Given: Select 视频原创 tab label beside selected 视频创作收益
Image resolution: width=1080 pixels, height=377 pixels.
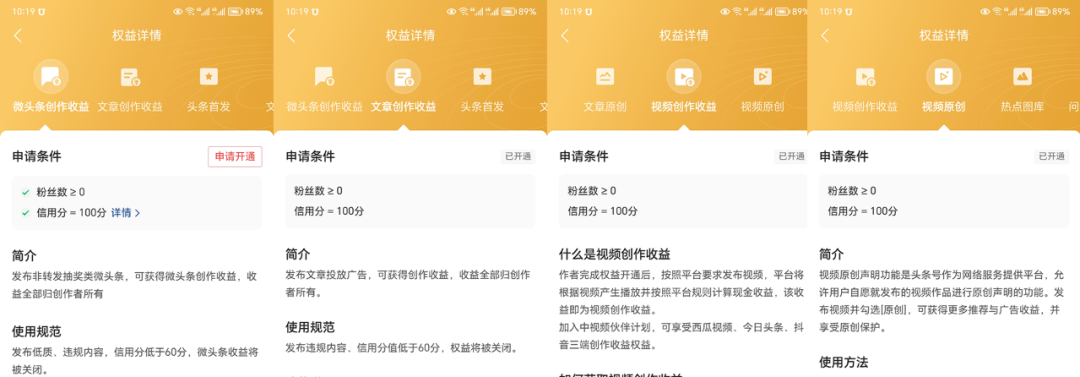Looking at the screenshot, I should coord(762,107).
